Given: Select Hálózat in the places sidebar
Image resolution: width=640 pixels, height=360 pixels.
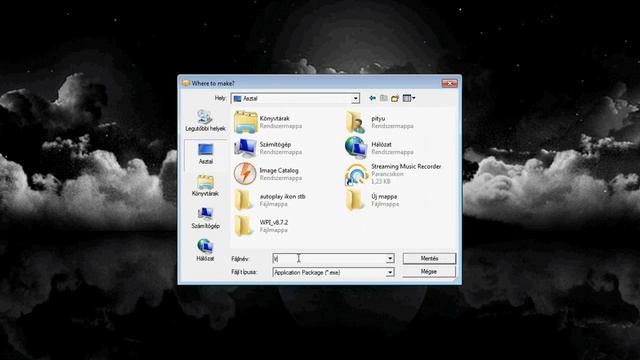Looking at the screenshot, I should [x=205, y=250].
